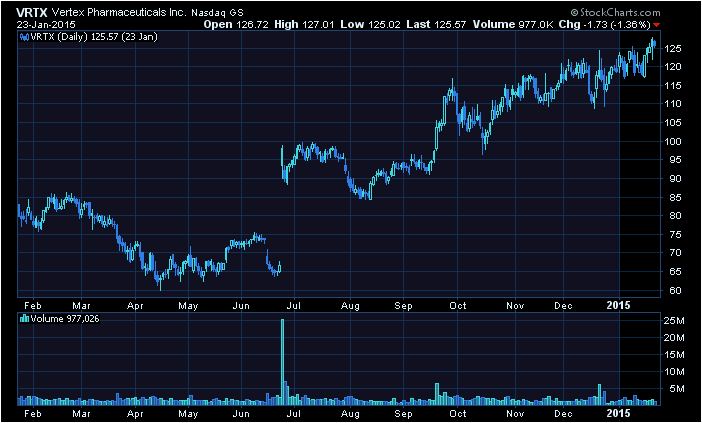Click the 115 price axis label
702x423 pixels.
[672, 85]
